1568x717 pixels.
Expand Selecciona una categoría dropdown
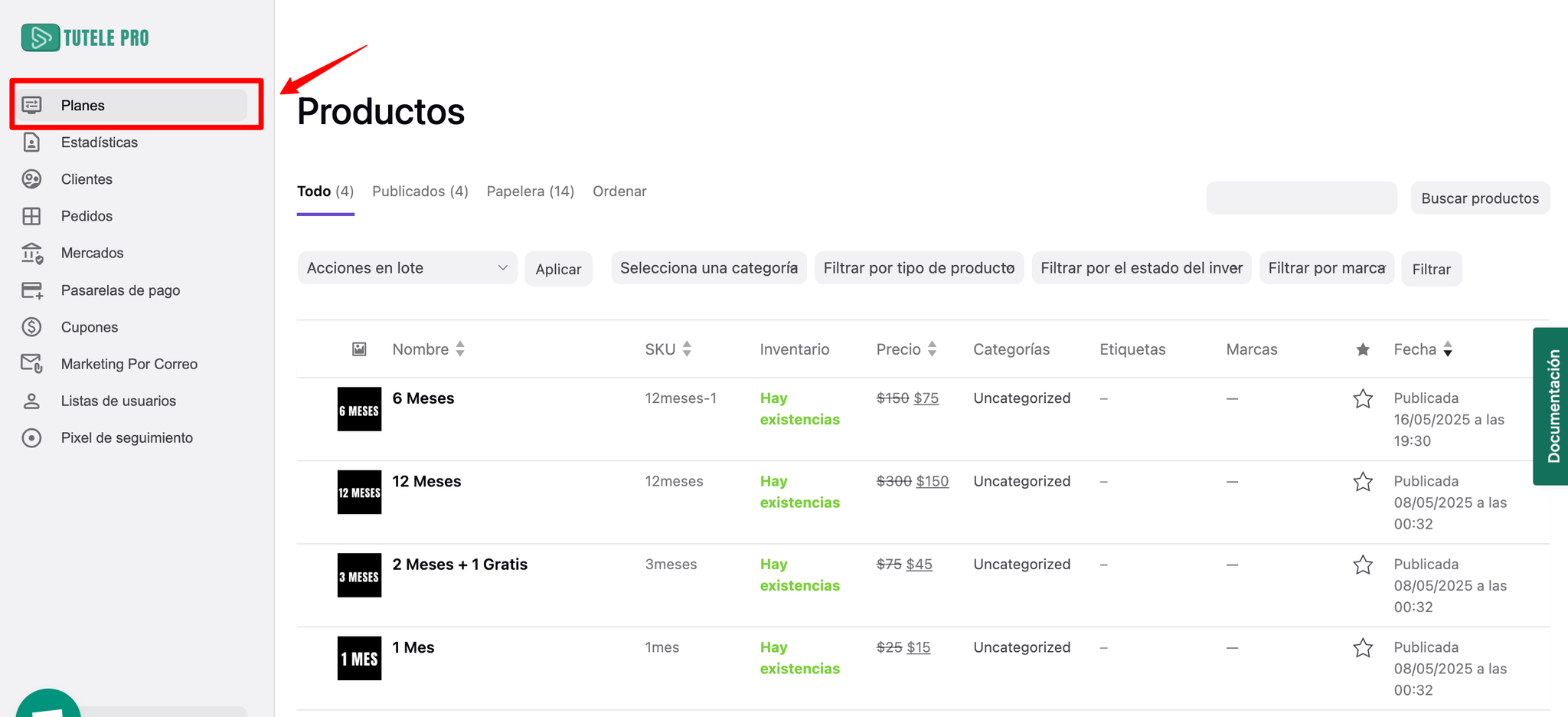(x=708, y=268)
